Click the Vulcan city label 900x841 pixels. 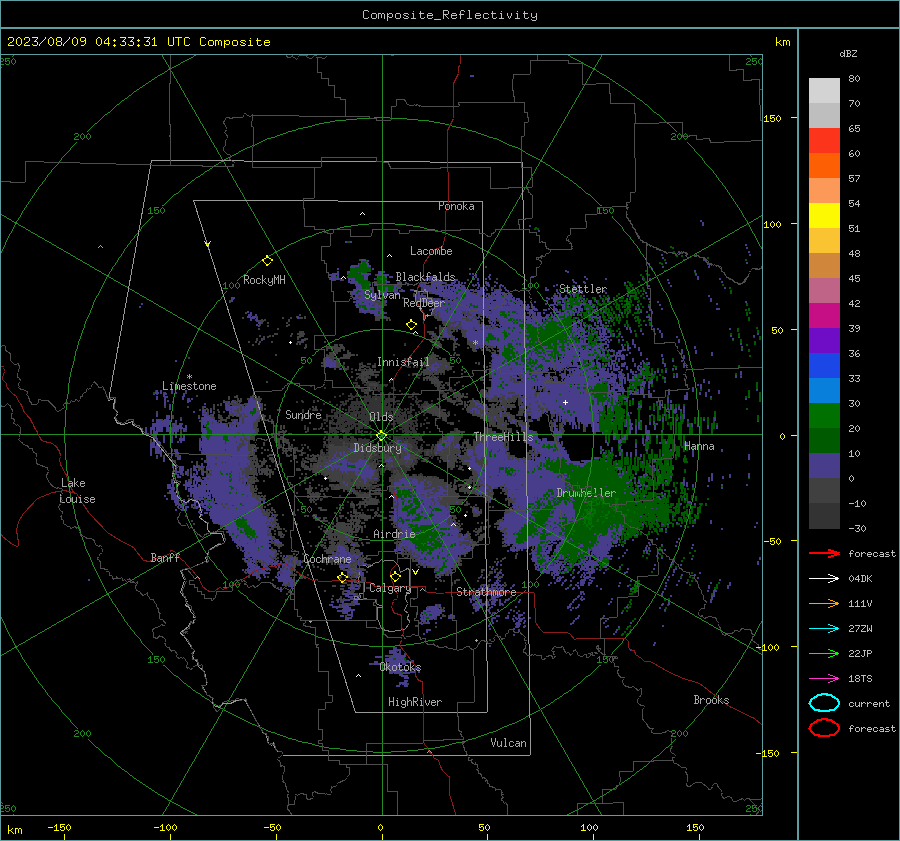tap(508, 743)
